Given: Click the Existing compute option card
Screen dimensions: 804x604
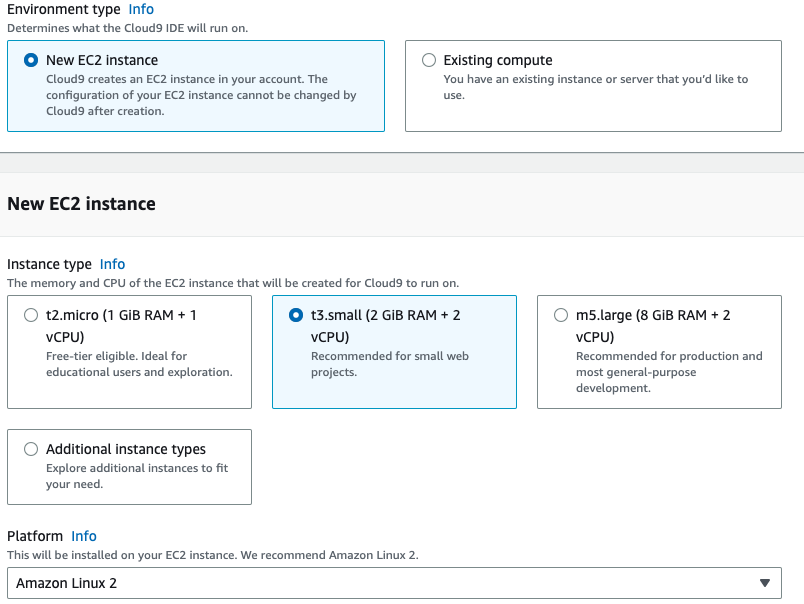Looking at the screenshot, I should tap(593, 86).
